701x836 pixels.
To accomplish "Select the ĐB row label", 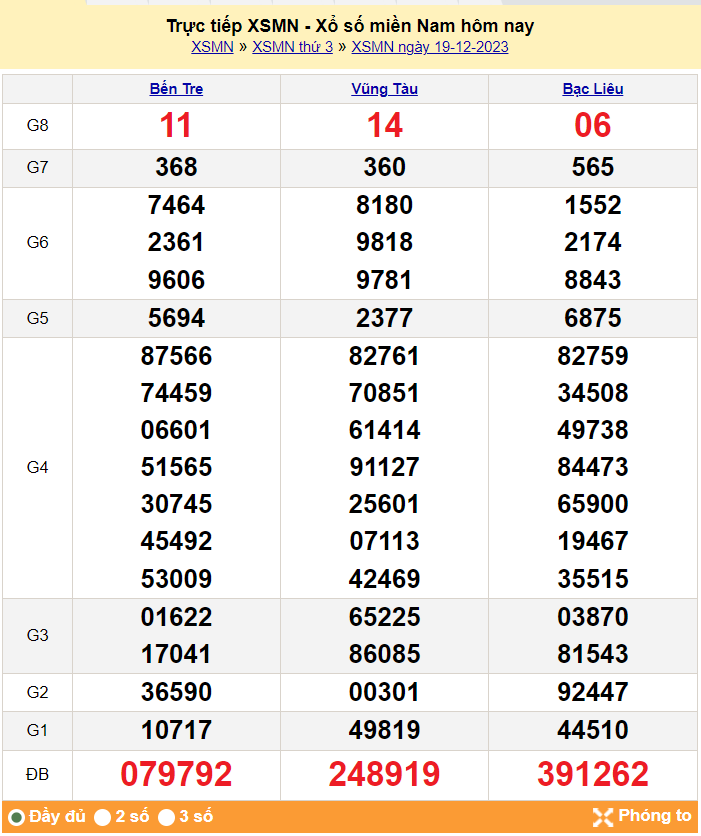I will click(37, 775).
